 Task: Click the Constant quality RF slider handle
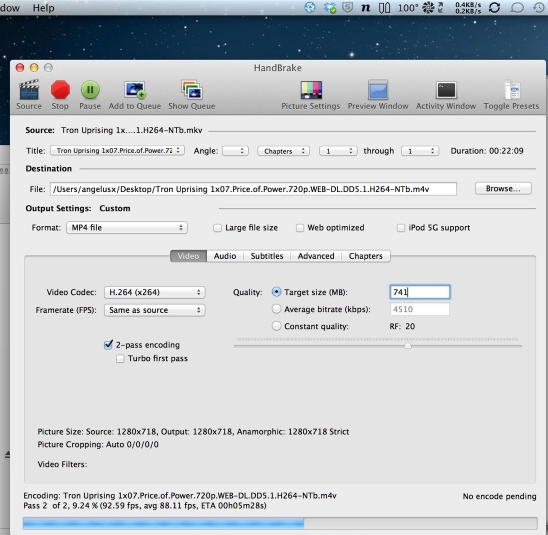pos(408,346)
